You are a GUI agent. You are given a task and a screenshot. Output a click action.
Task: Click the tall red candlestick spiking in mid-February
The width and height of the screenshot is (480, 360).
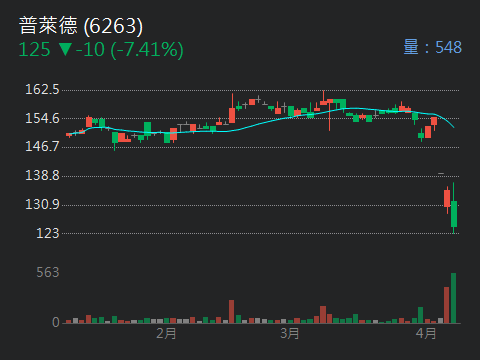point(232,109)
